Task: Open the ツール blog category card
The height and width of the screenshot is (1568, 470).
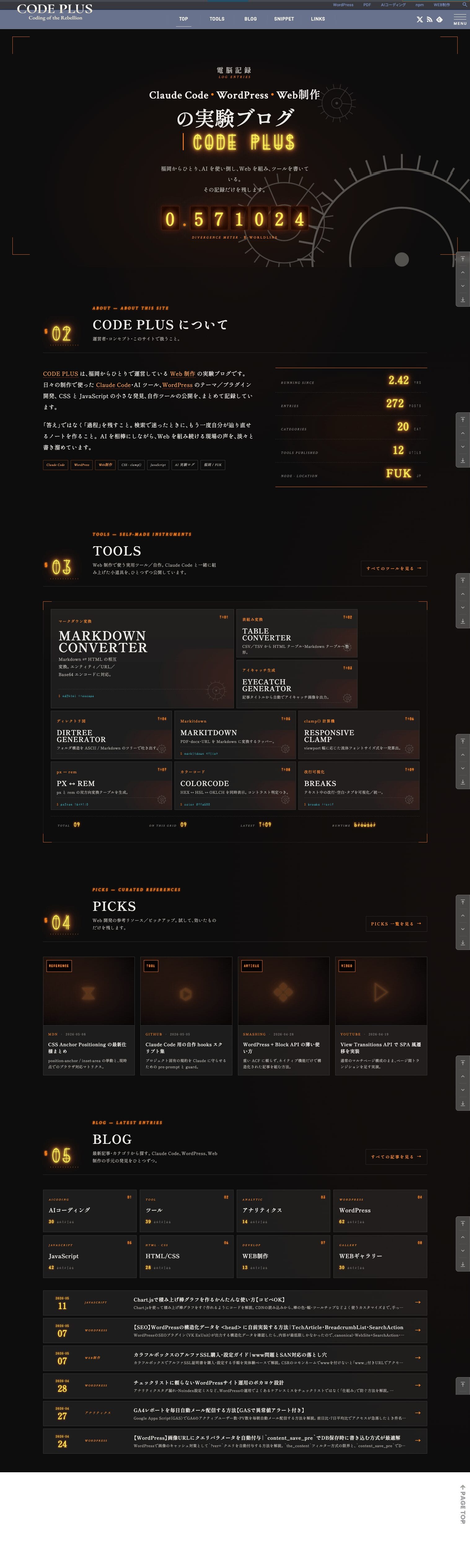Action: click(x=186, y=1211)
